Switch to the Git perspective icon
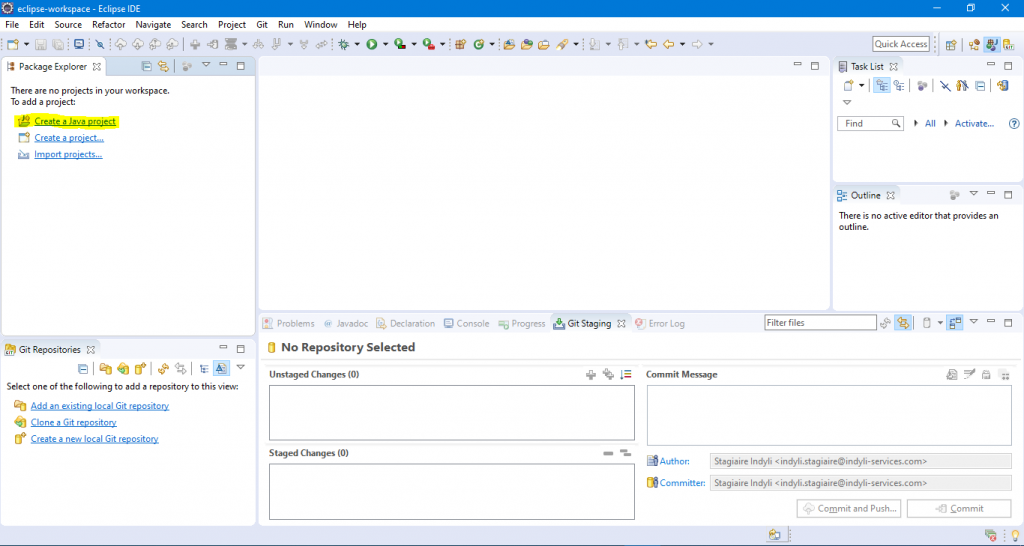Viewport: 1024px width, 546px height. [x=1010, y=44]
